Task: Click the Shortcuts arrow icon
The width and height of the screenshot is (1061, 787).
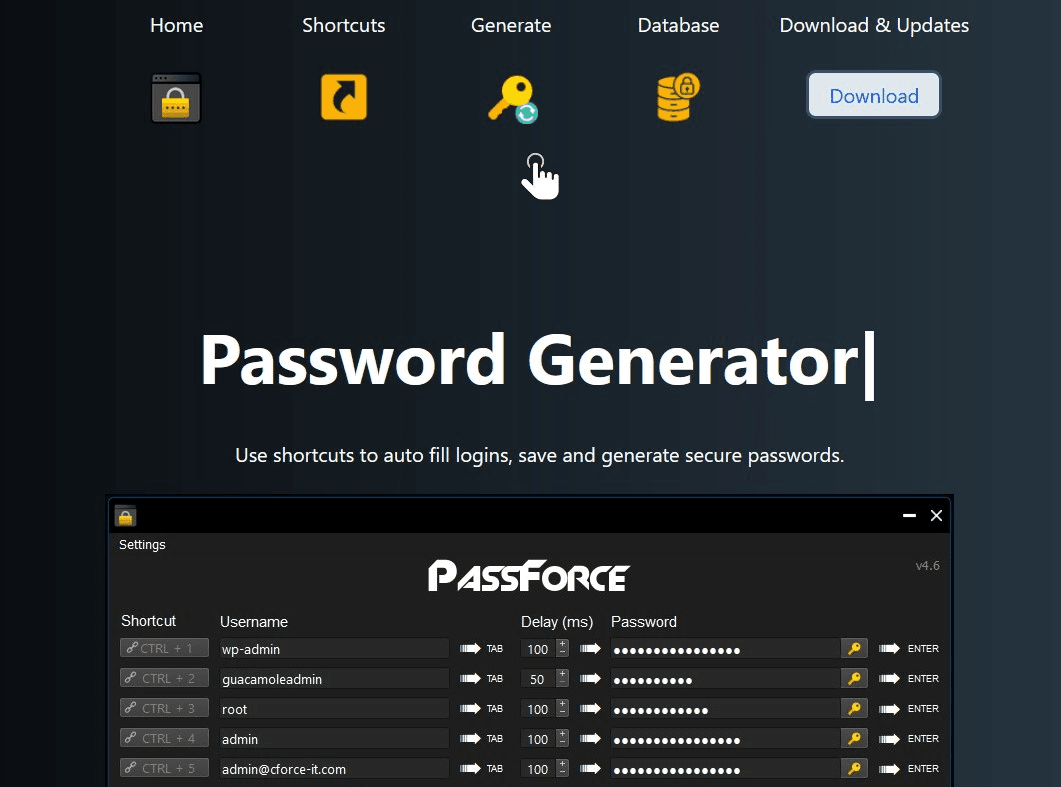Action: [343, 98]
